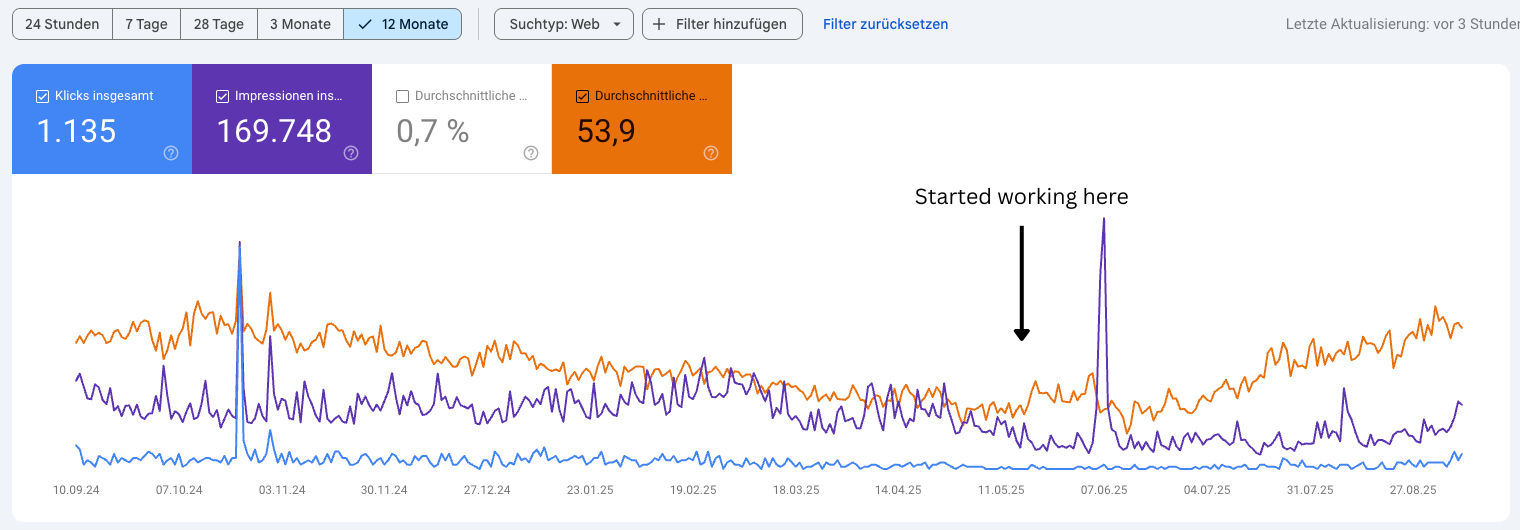
Task: Switch to the 7 Tage range
Action: click(146, 24)
